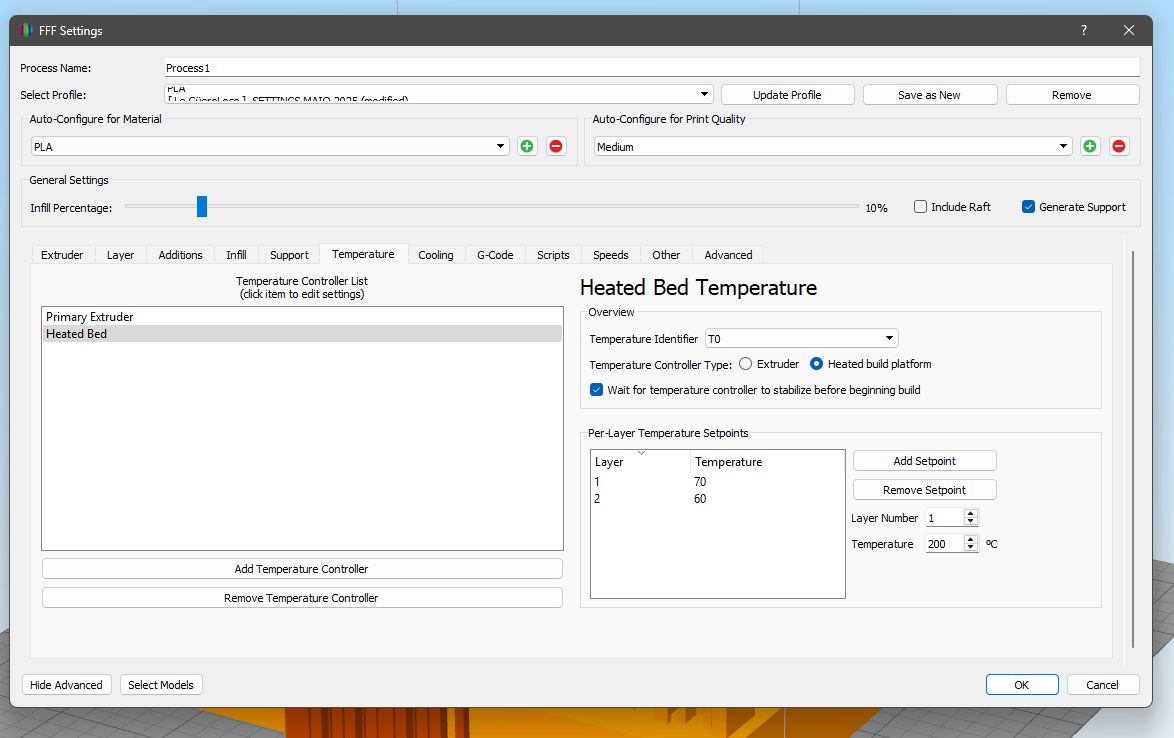Open the Speeds tab
The width and height of the screenshot is (1174, 738).
tap(611, 255)
